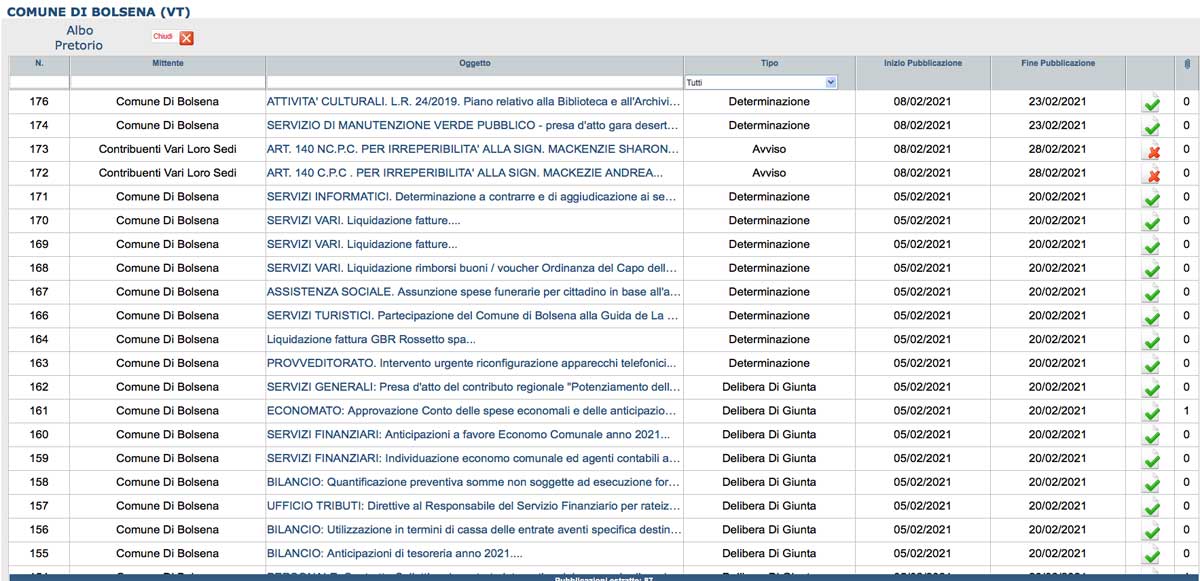Sort by Fine Pubblicazione column header

tap(1057, 64)
